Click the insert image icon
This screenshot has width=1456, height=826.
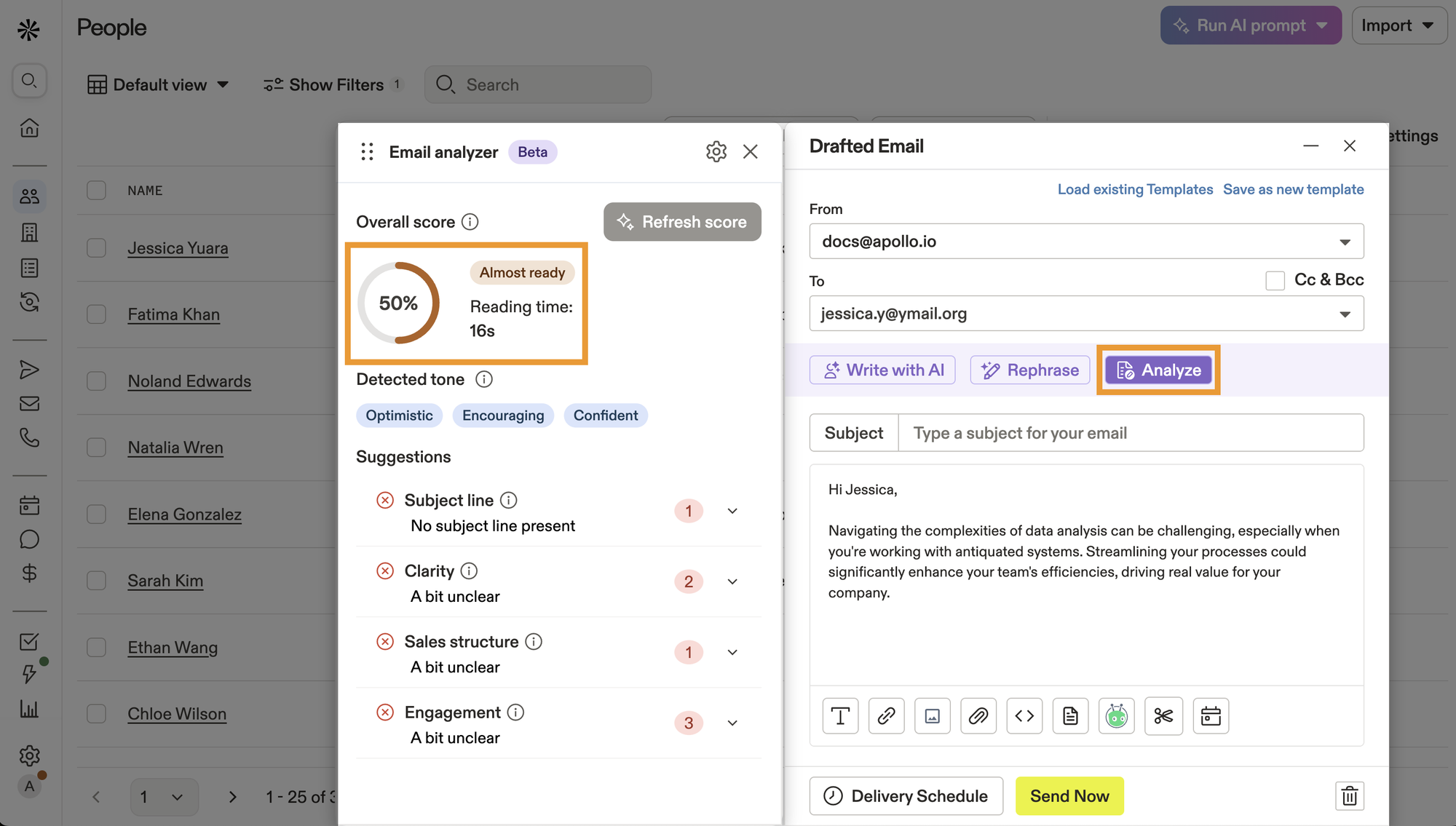pos(932,716)
